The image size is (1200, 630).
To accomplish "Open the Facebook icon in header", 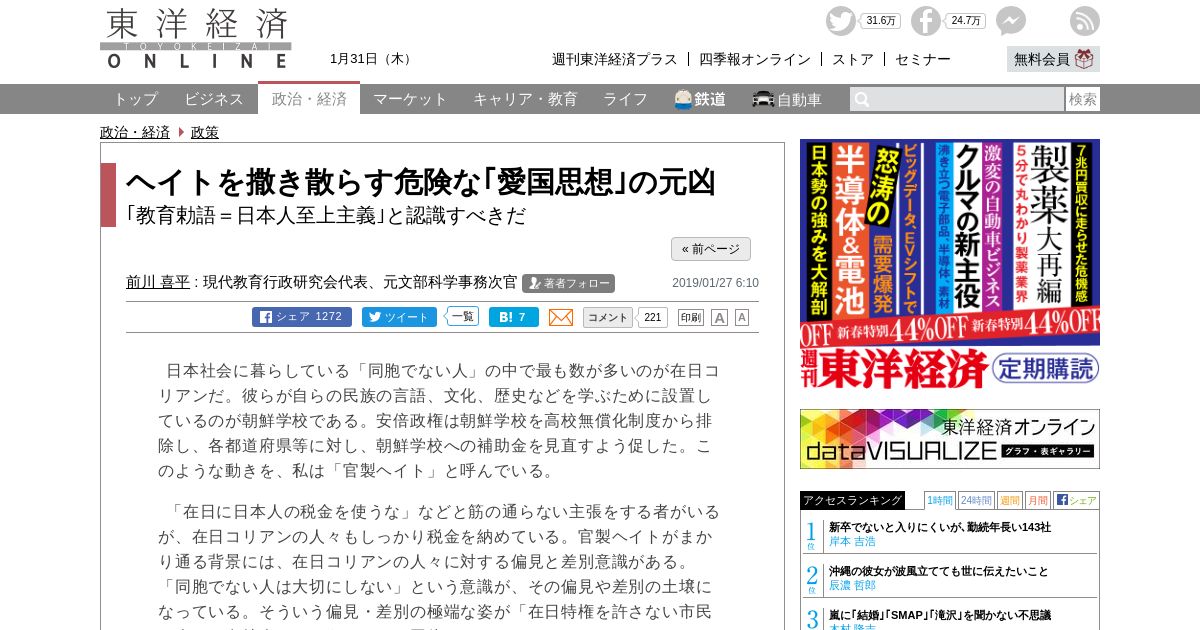I will (926, 21).
